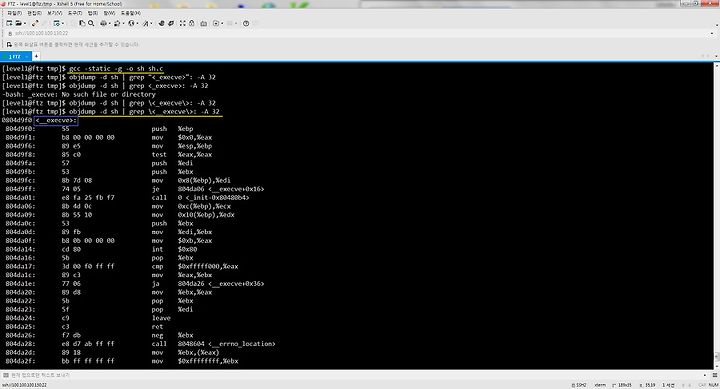Click the session shortcut bar arrow icon
The width and height of the screenshot is (720, 389).
[9, 45]
